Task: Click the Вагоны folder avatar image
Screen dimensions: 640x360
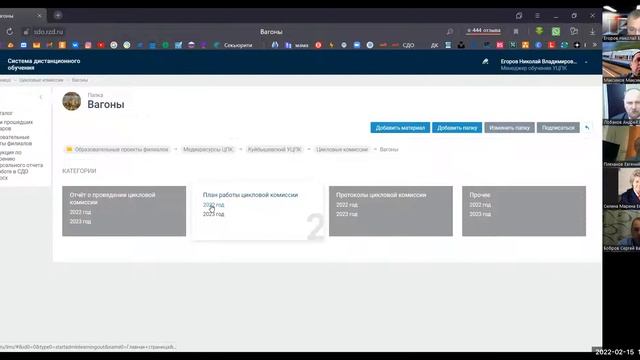Action: pyautogui.click(x=71, y=101)
